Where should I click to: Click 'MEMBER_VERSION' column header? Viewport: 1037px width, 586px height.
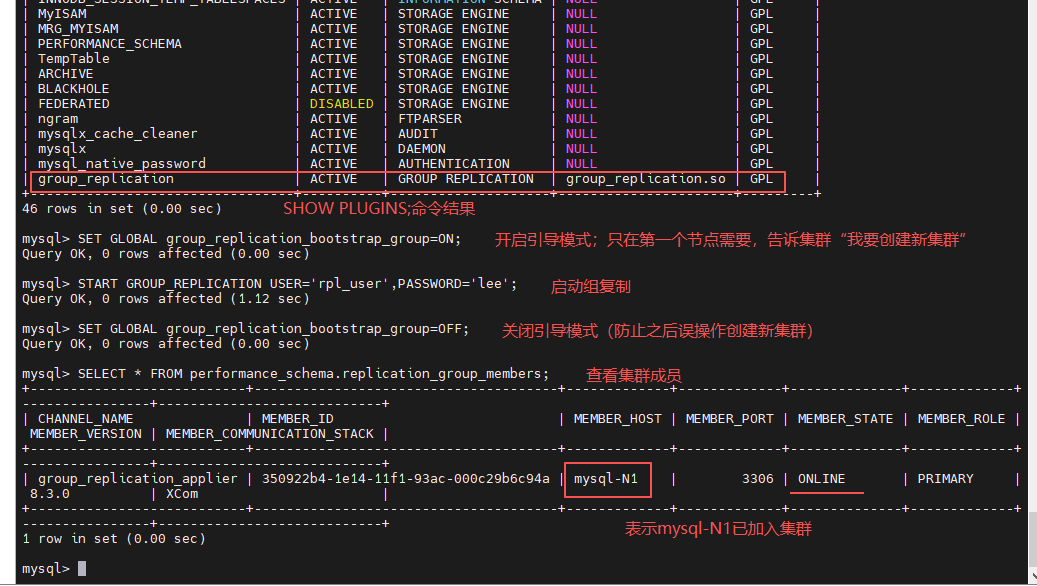pos(86,434)
